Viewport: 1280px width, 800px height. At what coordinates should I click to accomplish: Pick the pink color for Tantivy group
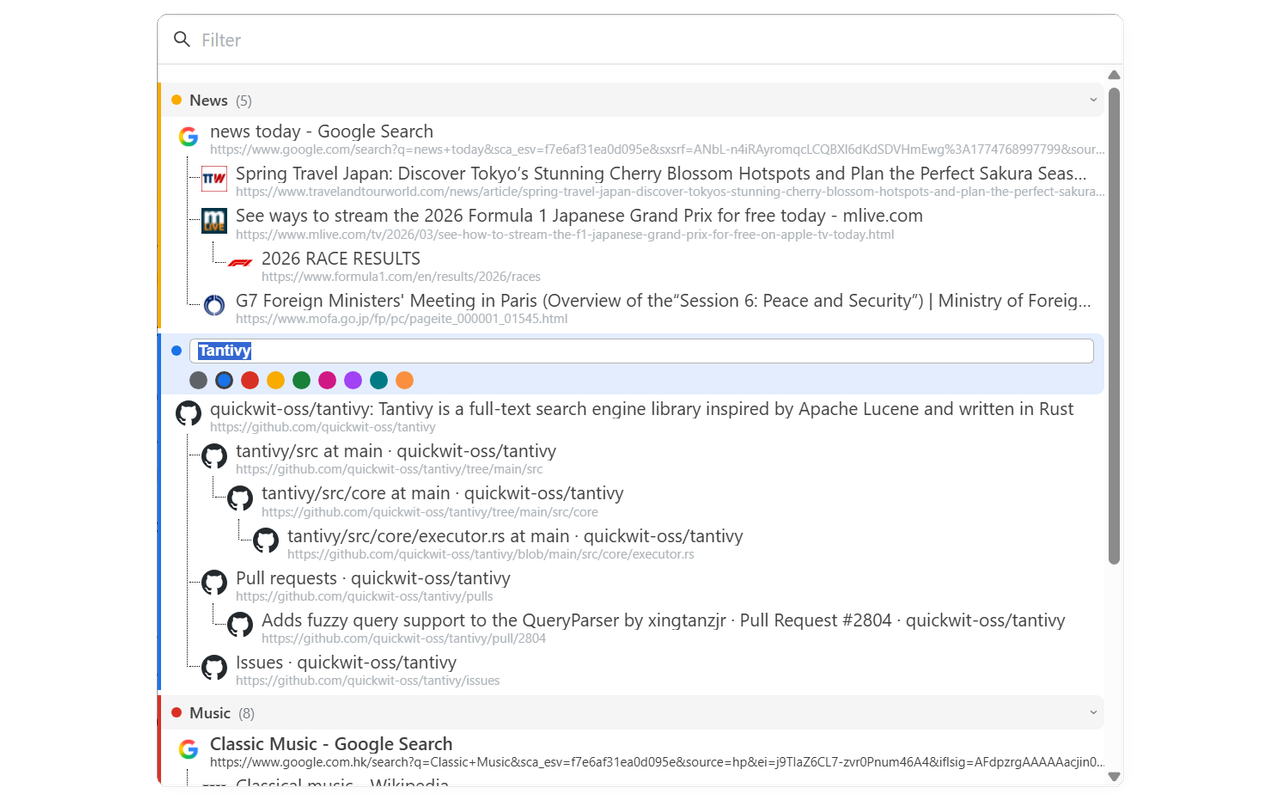[327, 380]
